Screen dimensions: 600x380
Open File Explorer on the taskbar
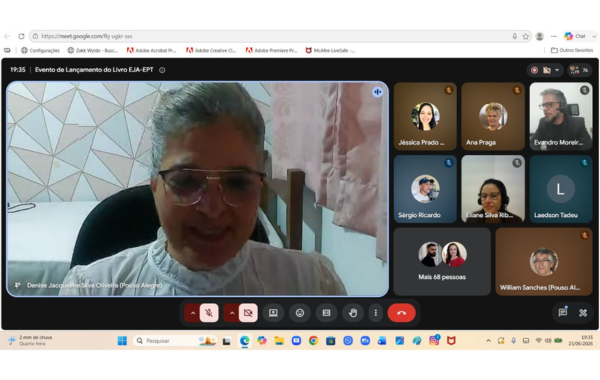(x=279, y=341)
